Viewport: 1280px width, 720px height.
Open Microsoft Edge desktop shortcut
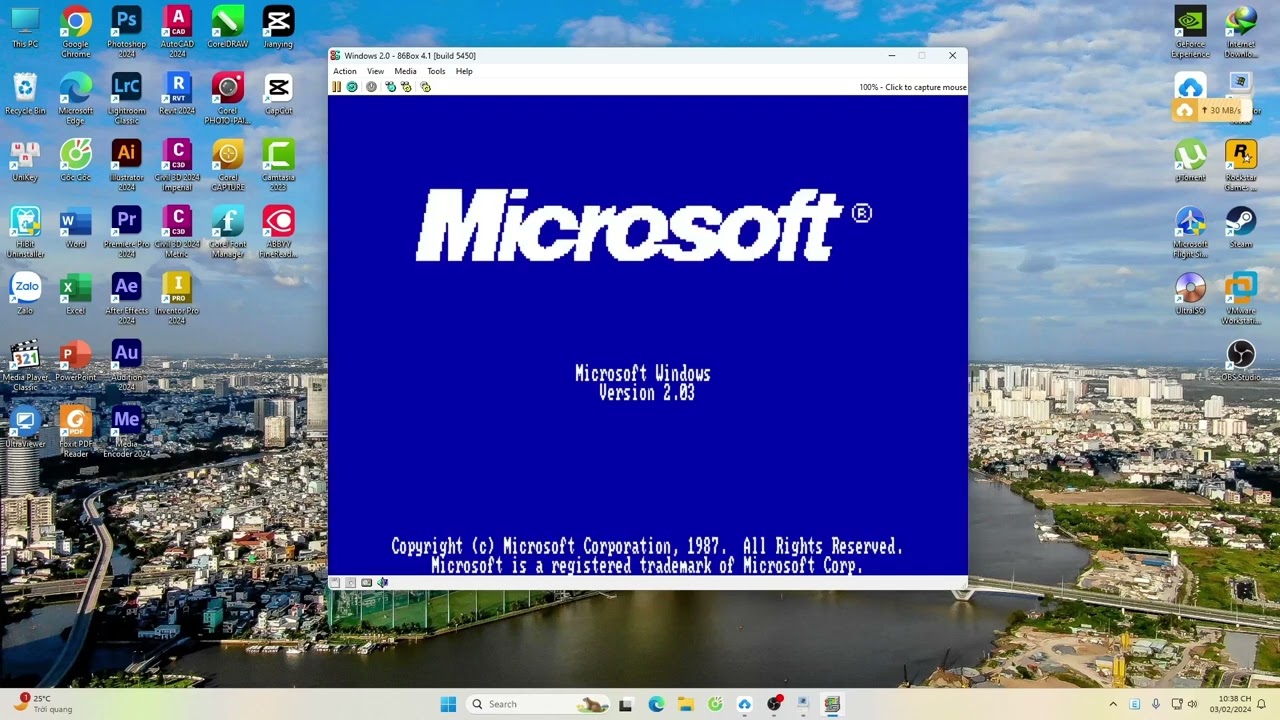(x=76, y=98)
